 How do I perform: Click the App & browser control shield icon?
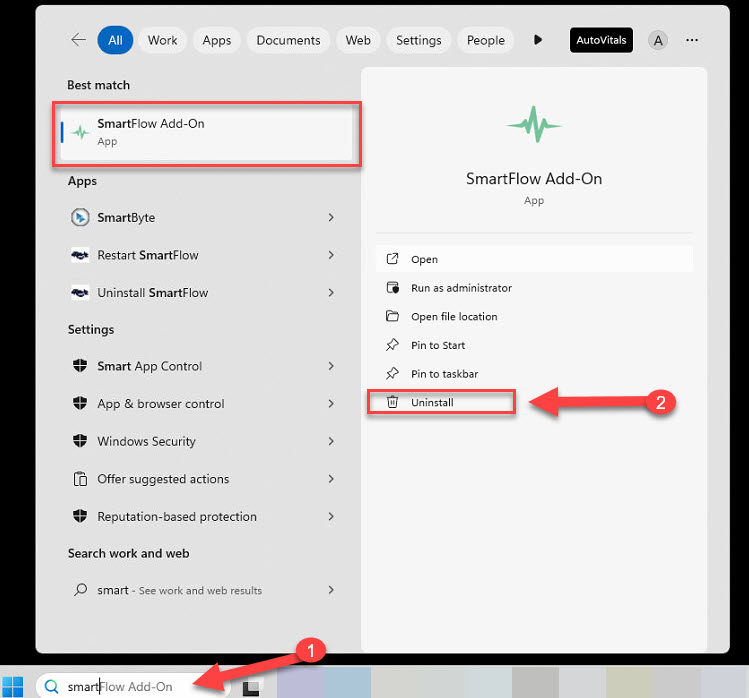coord(80,403)
